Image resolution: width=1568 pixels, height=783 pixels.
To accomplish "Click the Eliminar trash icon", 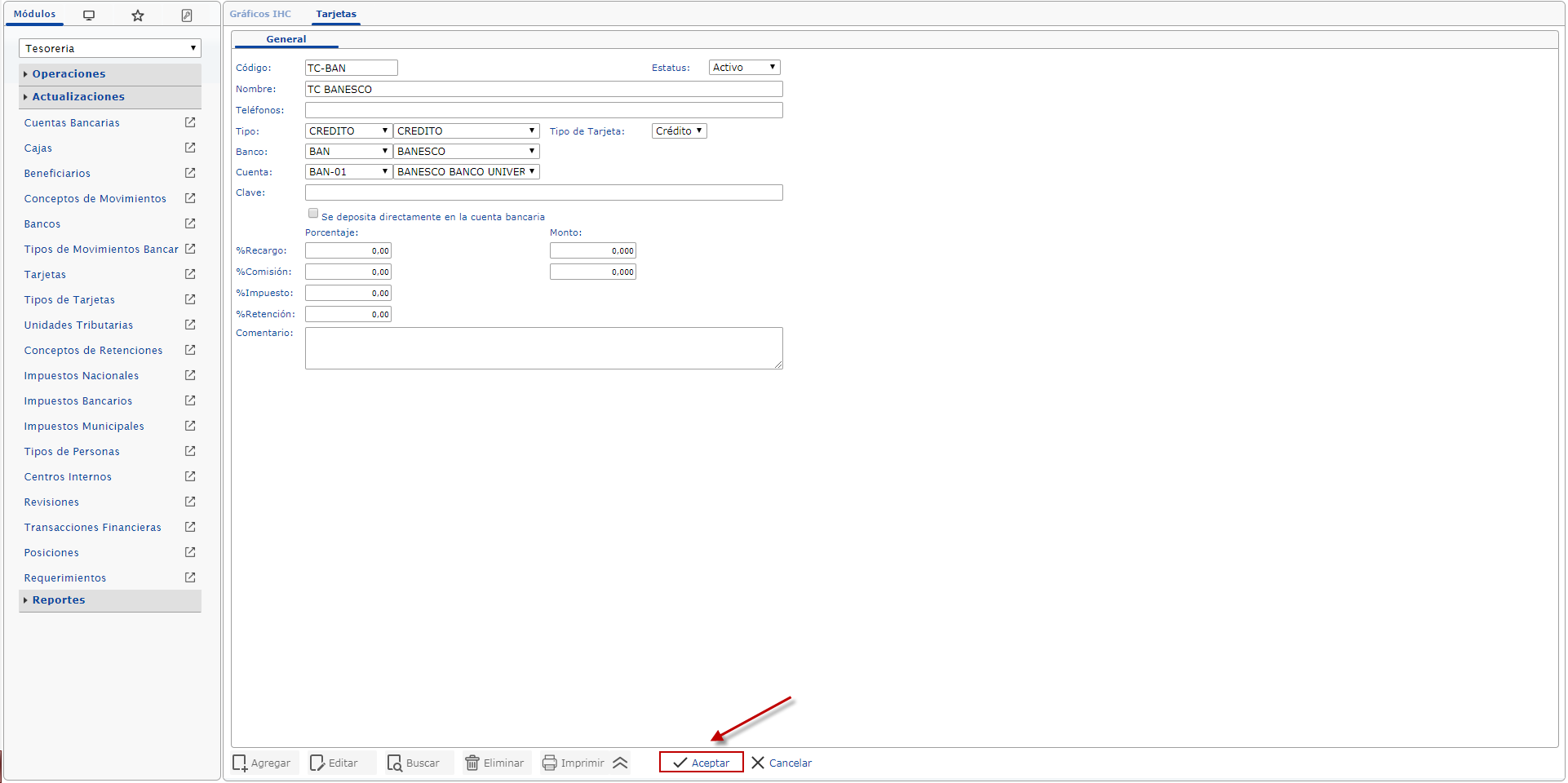I will click(472, 763).
